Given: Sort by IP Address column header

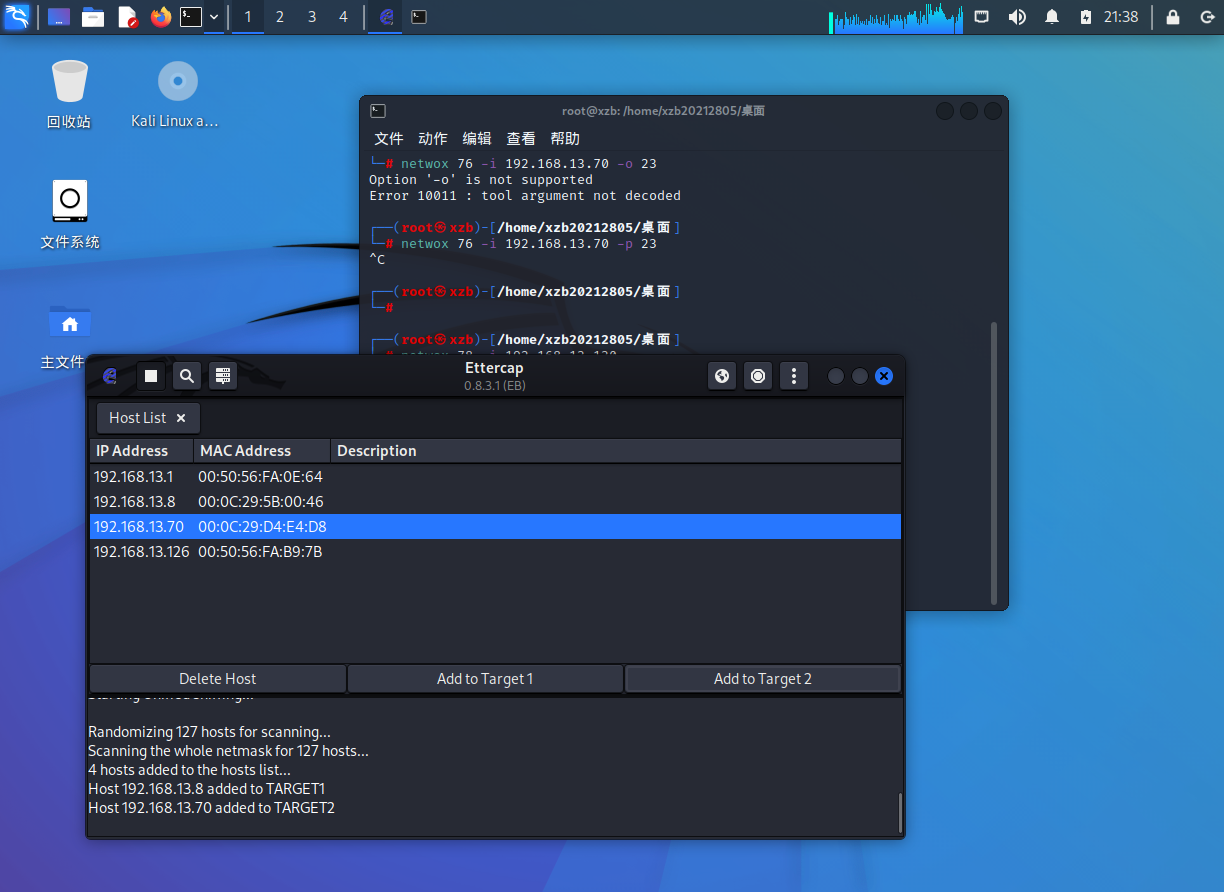Looking at the screenshot, I should point(141,451).
